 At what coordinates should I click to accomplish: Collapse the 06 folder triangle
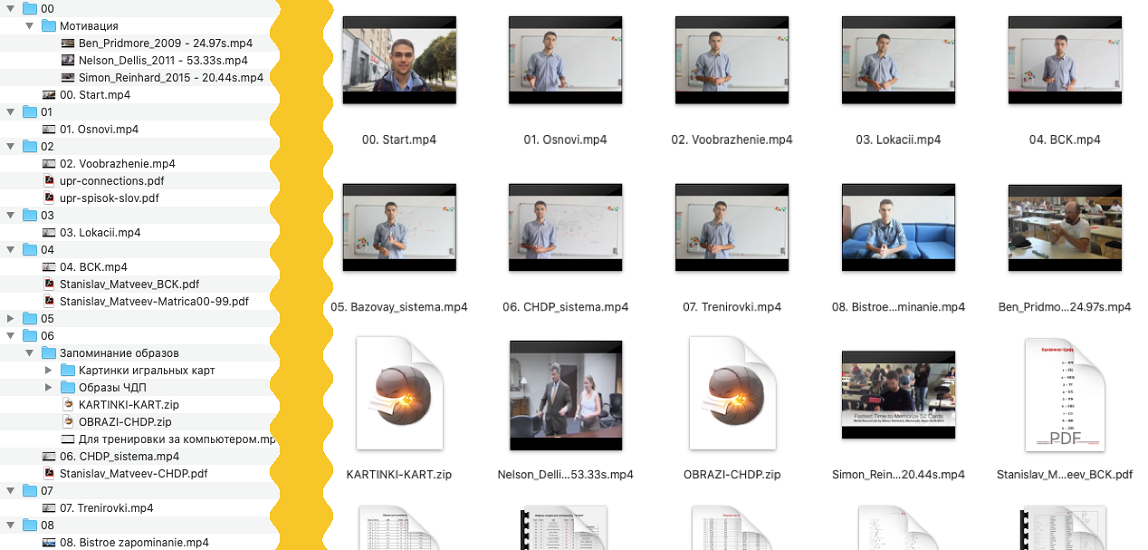click(x=10, y=336)
